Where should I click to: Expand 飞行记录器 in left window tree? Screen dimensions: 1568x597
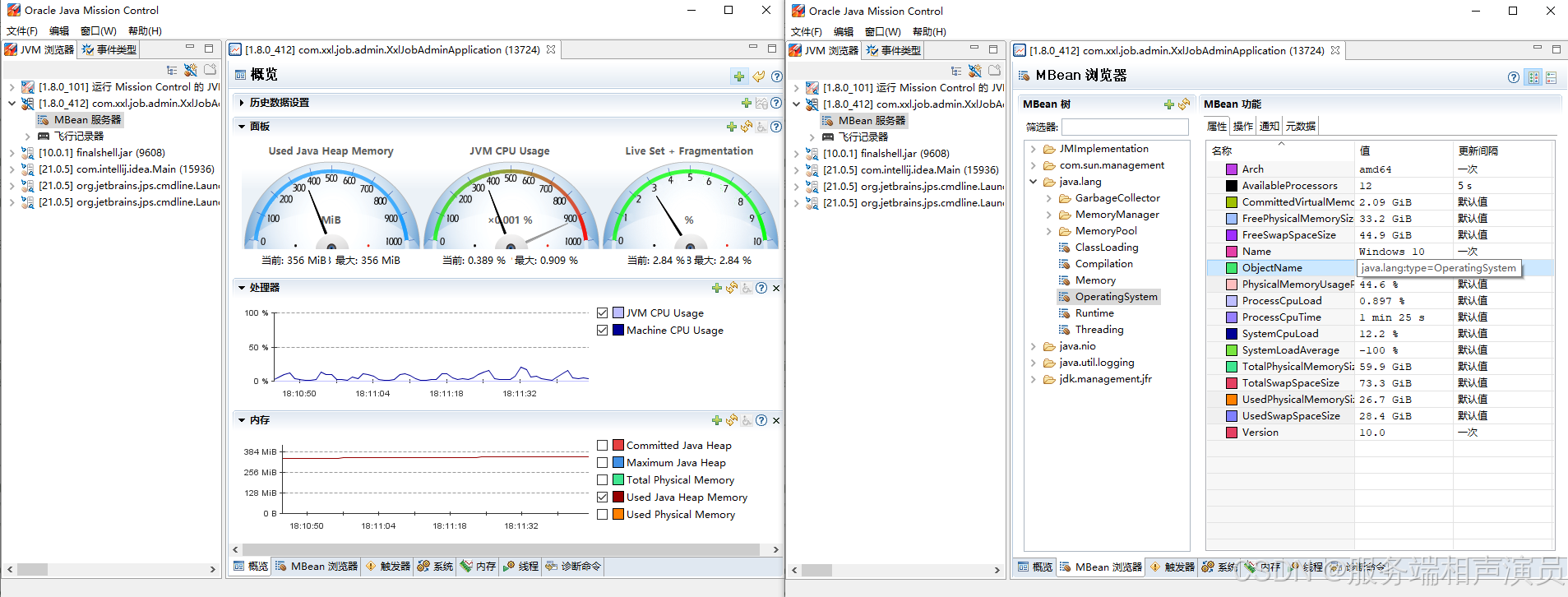pos(28,137)
